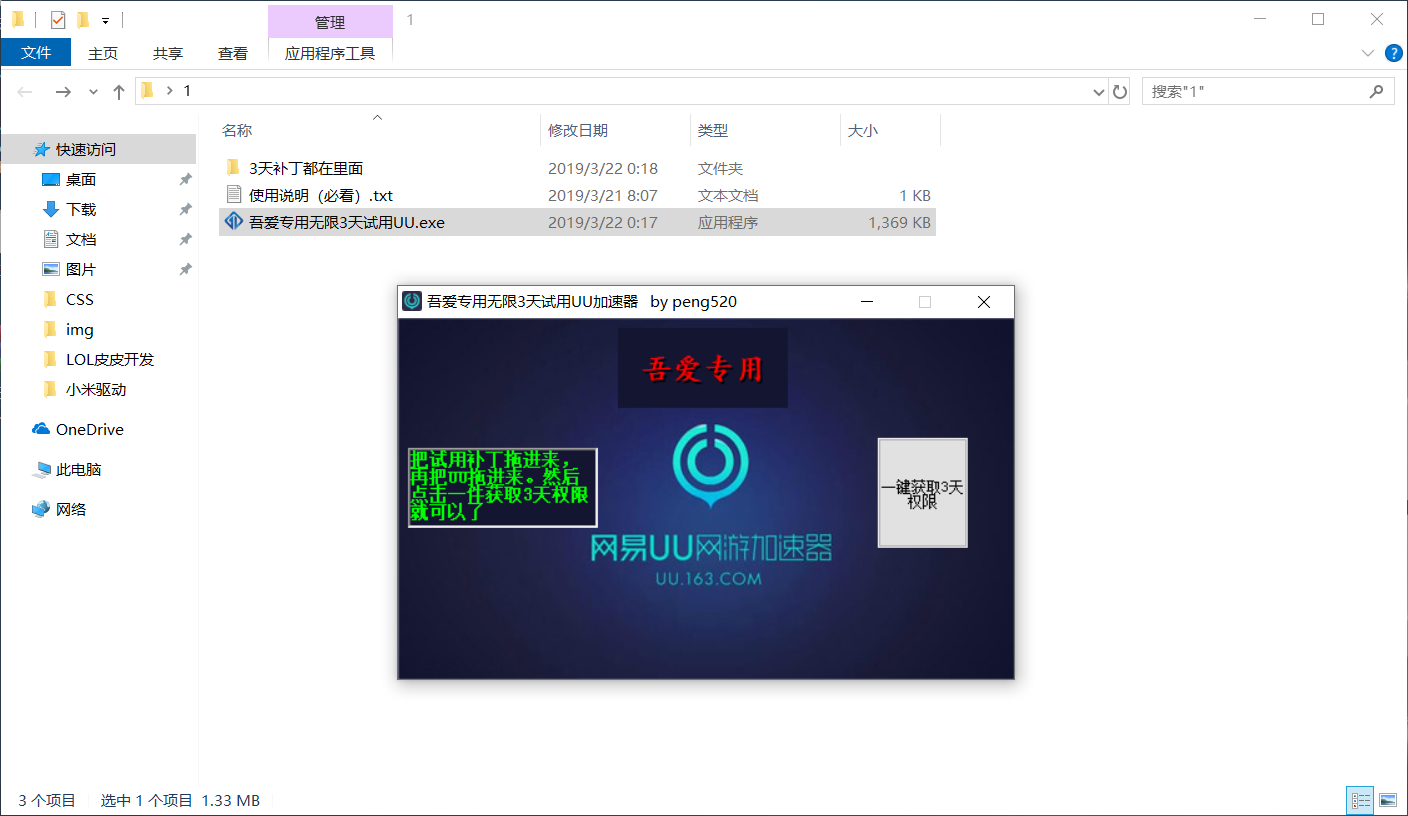1408x816 pixels.
Task: Click the exe icon of 吾爱专用无限3天试用UU
Action: pos(234,221)
